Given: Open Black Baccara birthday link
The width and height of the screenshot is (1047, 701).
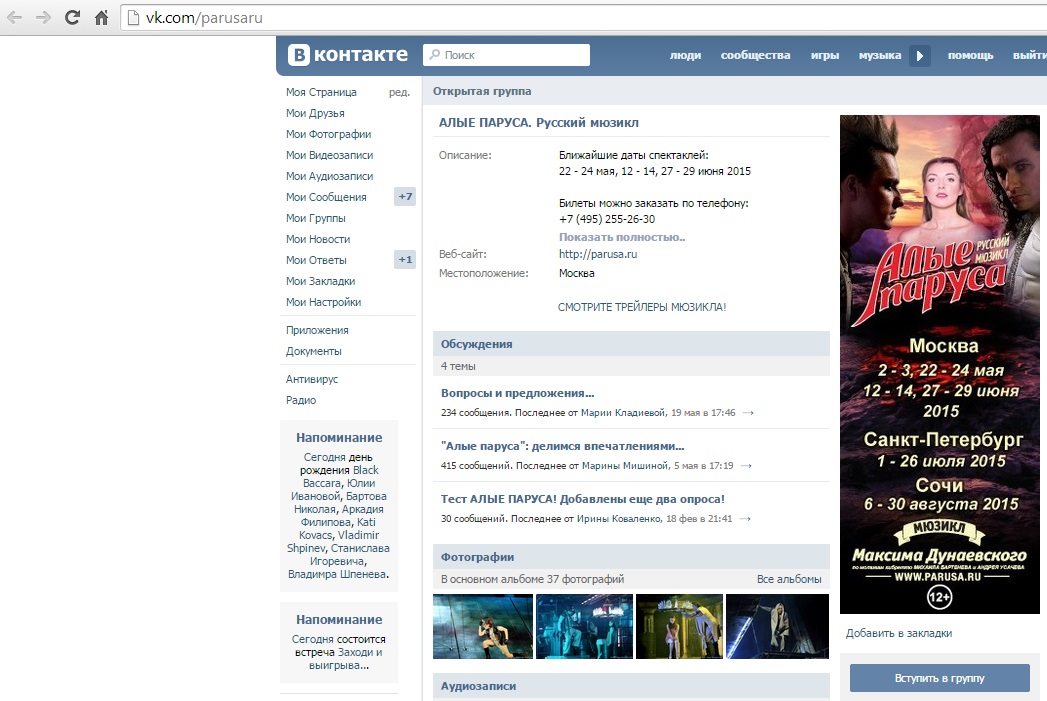Looking at the screenshot, I should click(341, 477).
